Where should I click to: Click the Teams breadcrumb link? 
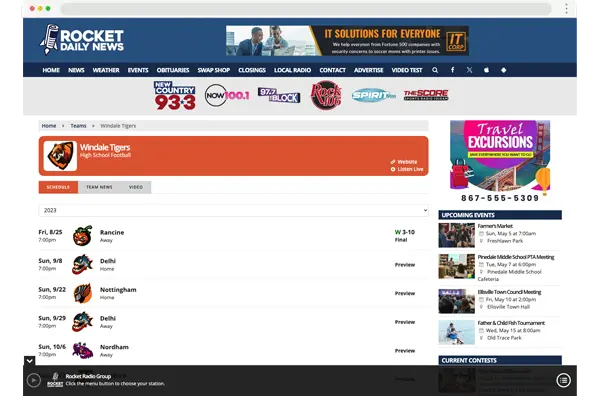tap(78, 126)
